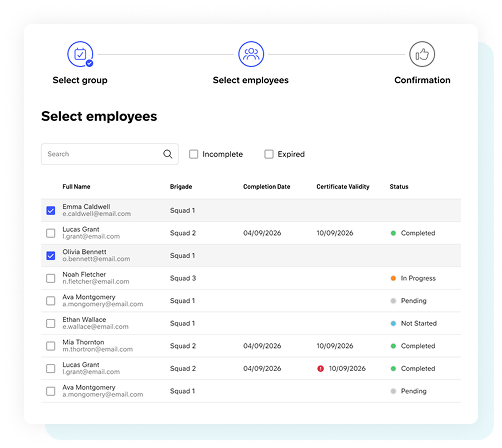Enable the Expired filter checkbox
The width and height of the screenshot is (502, 448).
269,154
